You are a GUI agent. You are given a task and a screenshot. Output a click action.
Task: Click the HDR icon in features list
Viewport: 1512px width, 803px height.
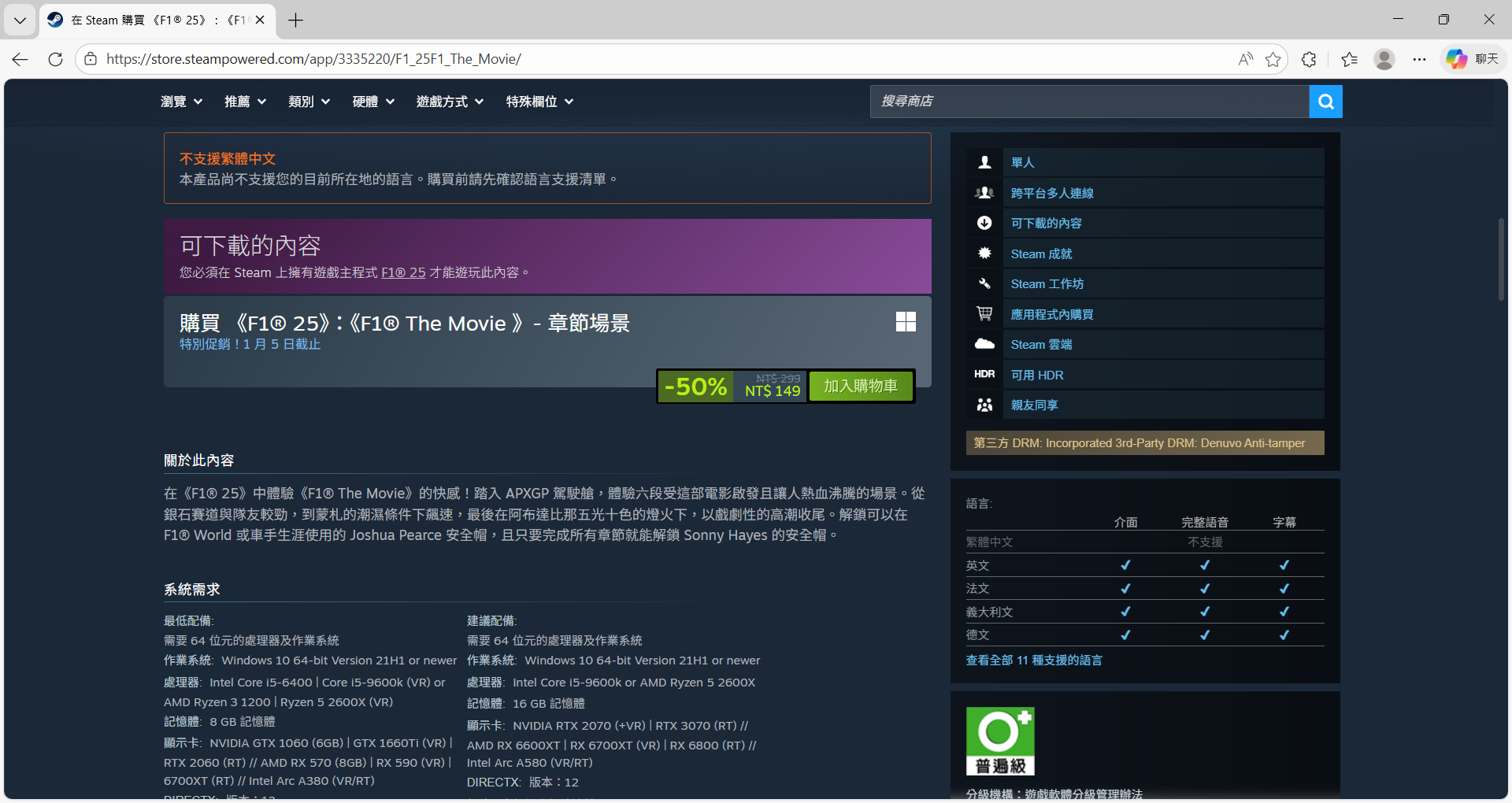pos(984,375)
